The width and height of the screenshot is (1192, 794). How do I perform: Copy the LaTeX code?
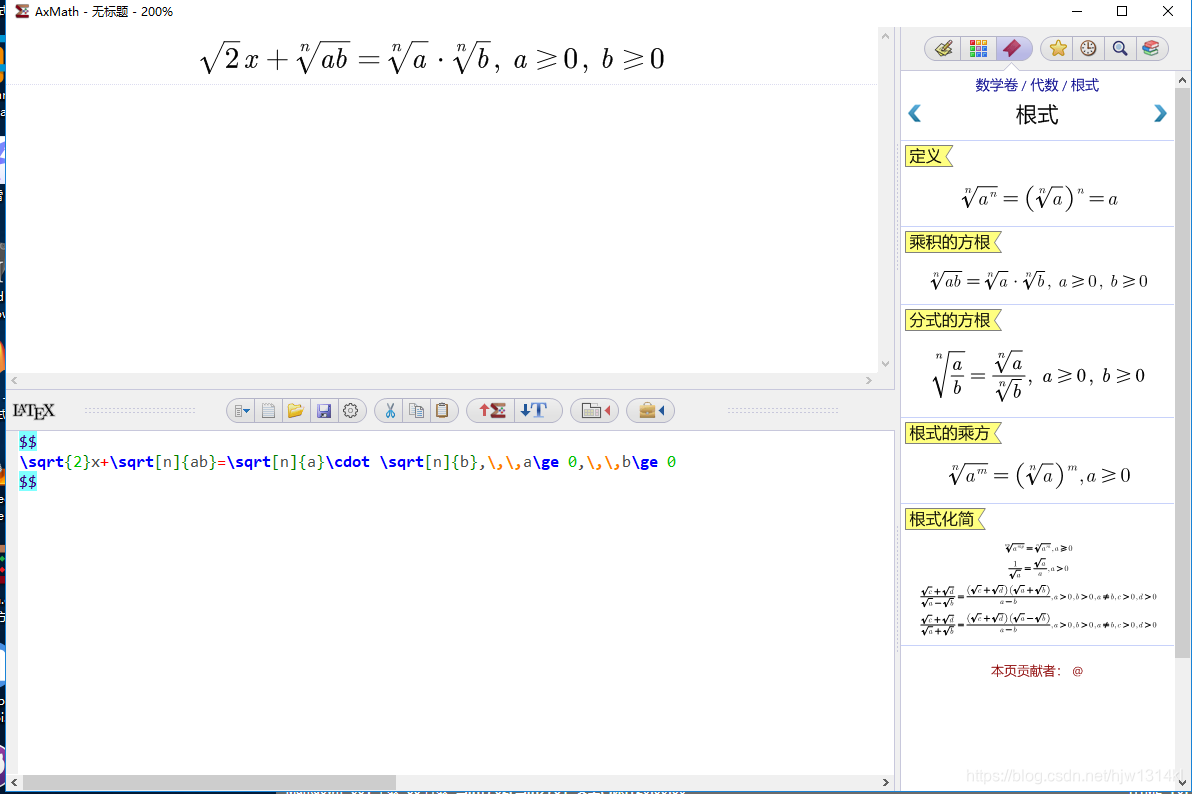417,411
